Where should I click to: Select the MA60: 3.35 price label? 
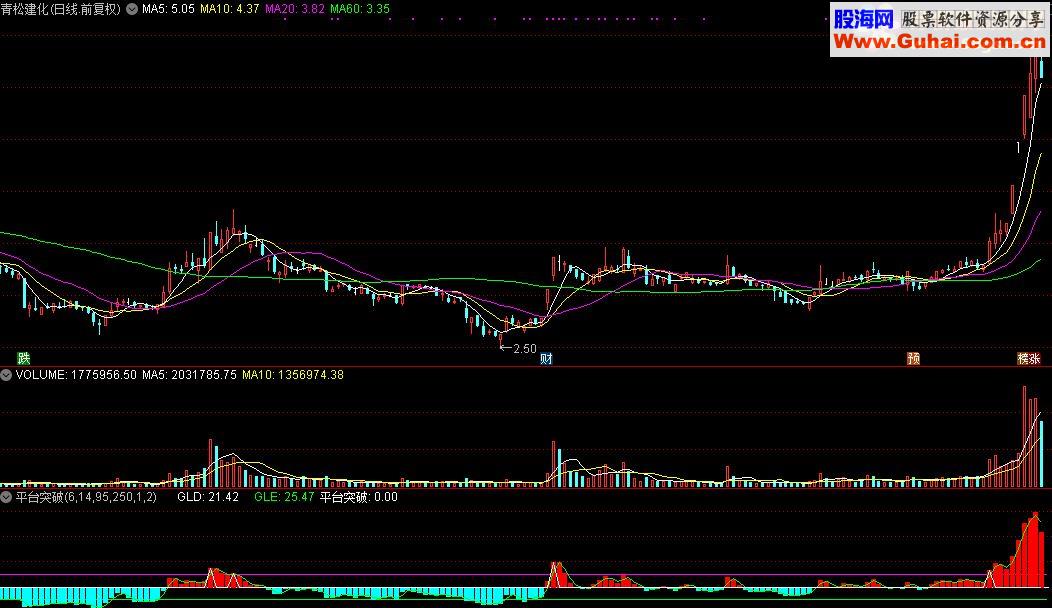point(360,9)
